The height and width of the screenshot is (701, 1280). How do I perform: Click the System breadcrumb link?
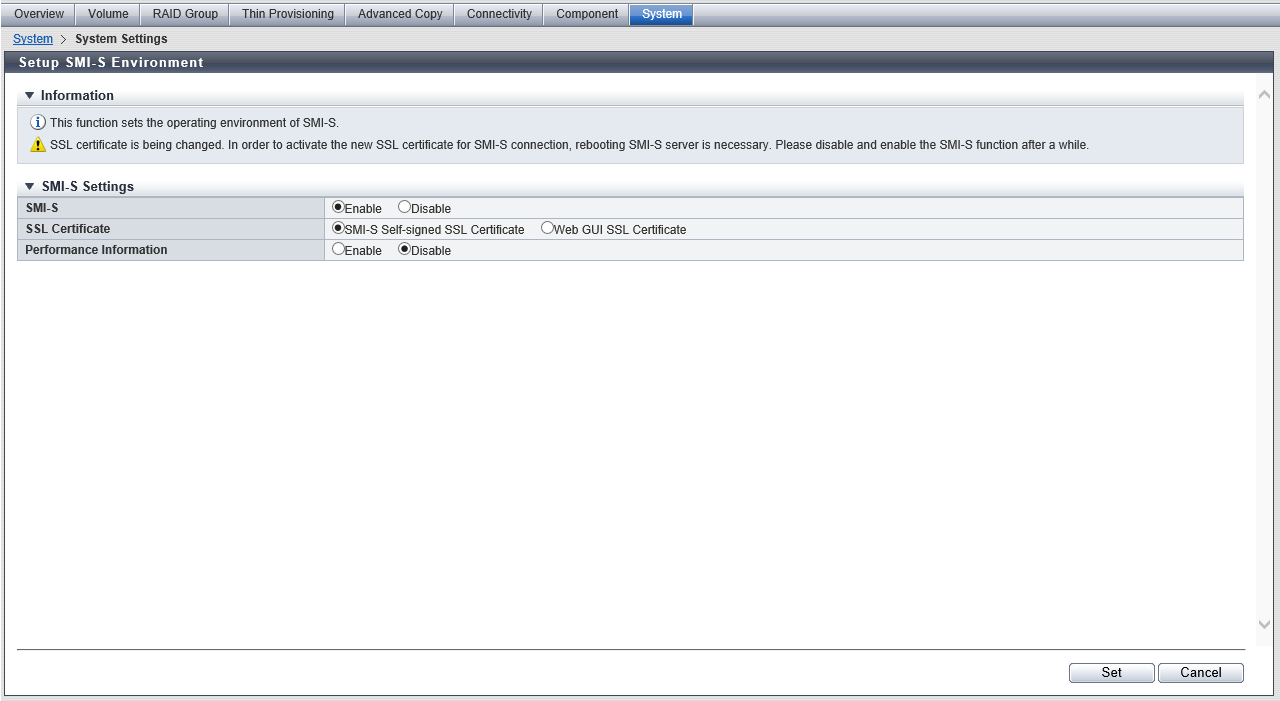click(33, 39)
